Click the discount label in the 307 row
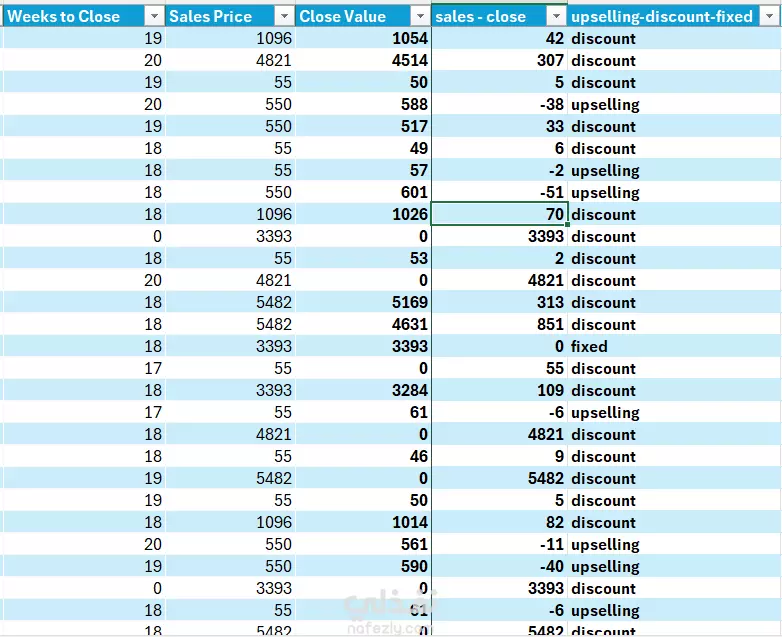 tap(603, 60)
